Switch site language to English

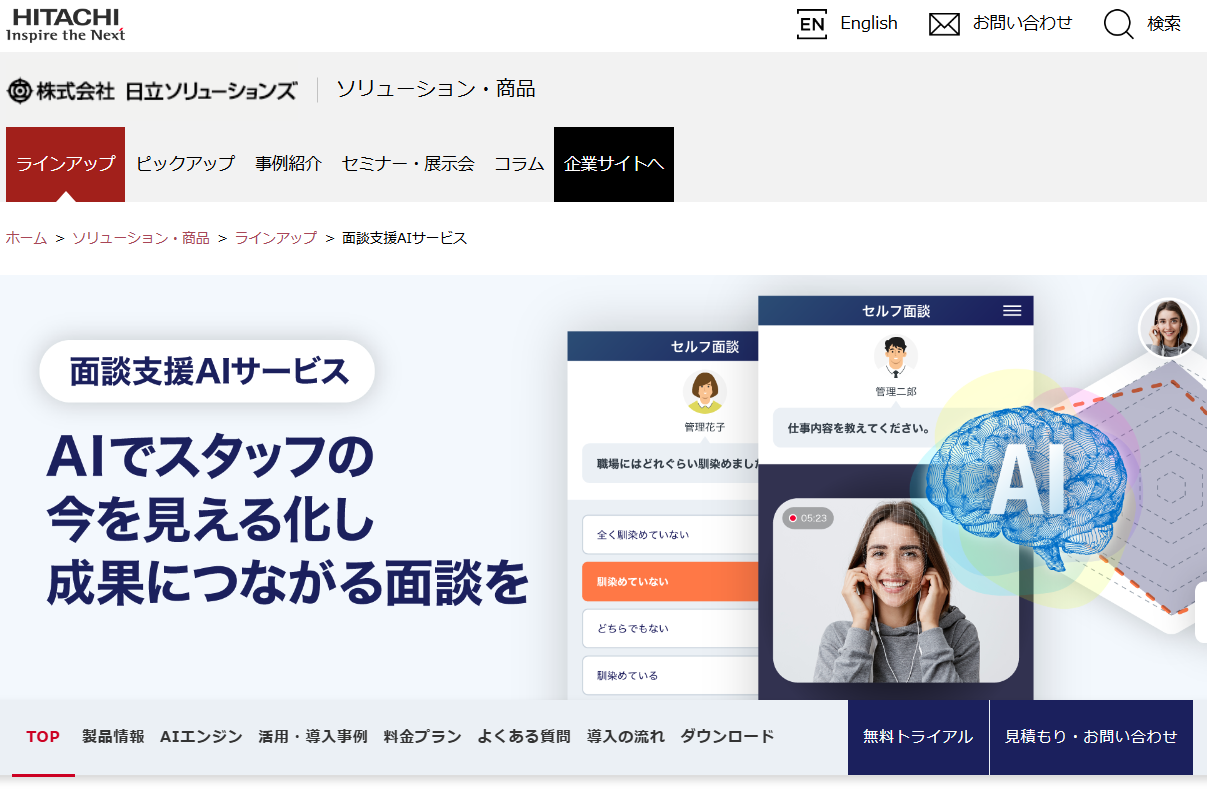(869, 24)
